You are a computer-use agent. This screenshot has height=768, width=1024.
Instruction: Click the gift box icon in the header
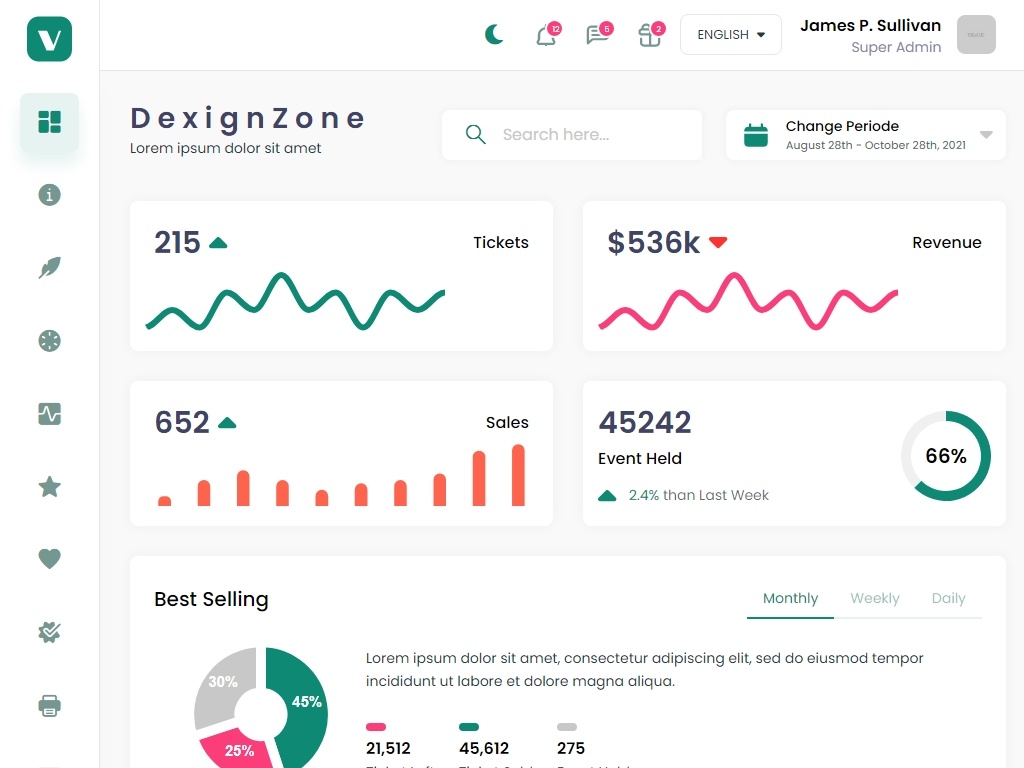[x=650, y=35]
